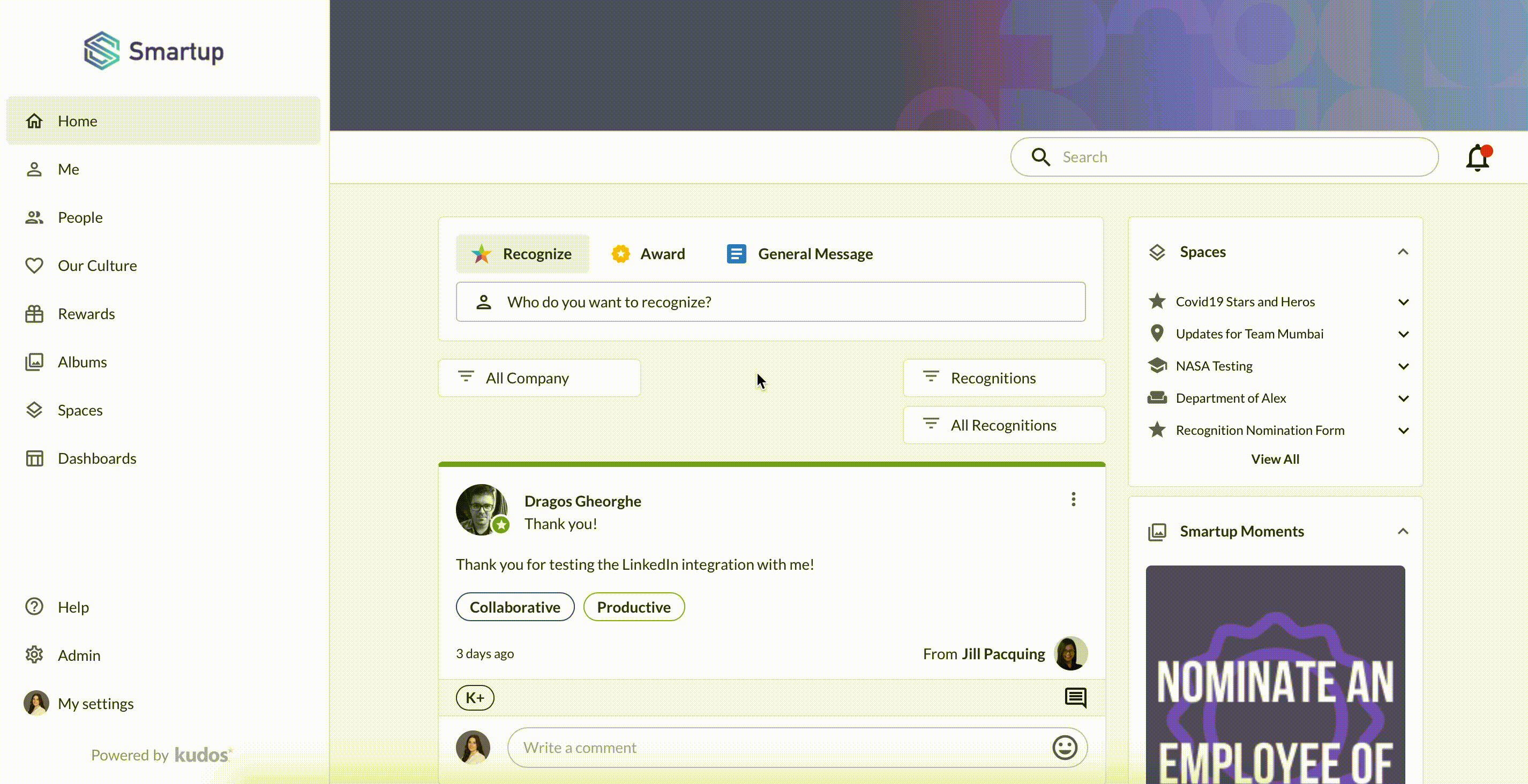Click the Dashboards table icon
The height and width of the screenshot is (784, 1528).
(x=34, y=458)
